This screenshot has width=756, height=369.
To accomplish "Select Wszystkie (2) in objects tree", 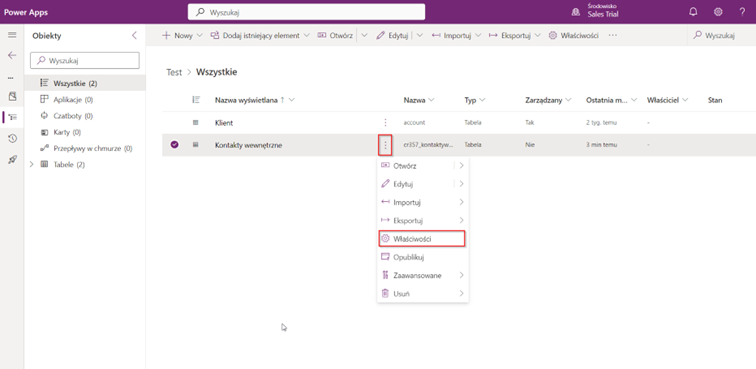I will pos(85,83).
